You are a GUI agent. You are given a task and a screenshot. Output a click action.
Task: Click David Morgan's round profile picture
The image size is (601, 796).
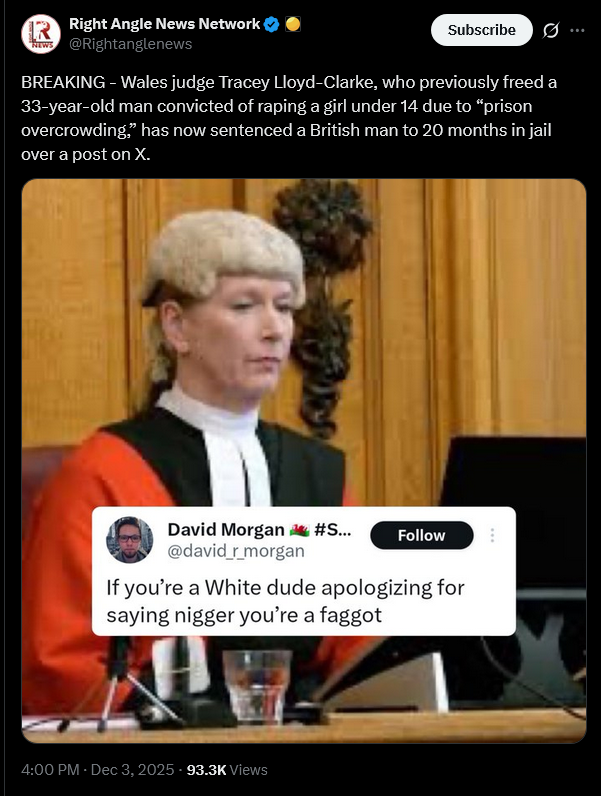(129, 540)
